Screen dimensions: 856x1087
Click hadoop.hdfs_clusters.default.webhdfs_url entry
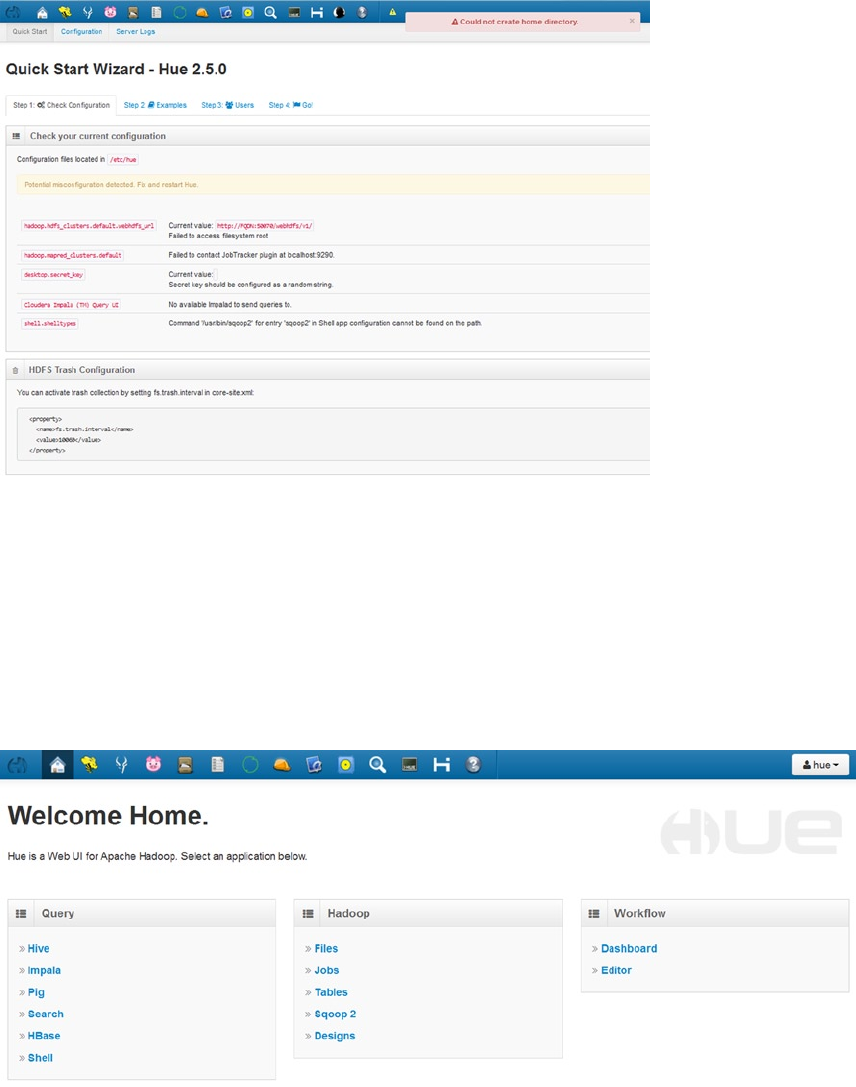89,226
